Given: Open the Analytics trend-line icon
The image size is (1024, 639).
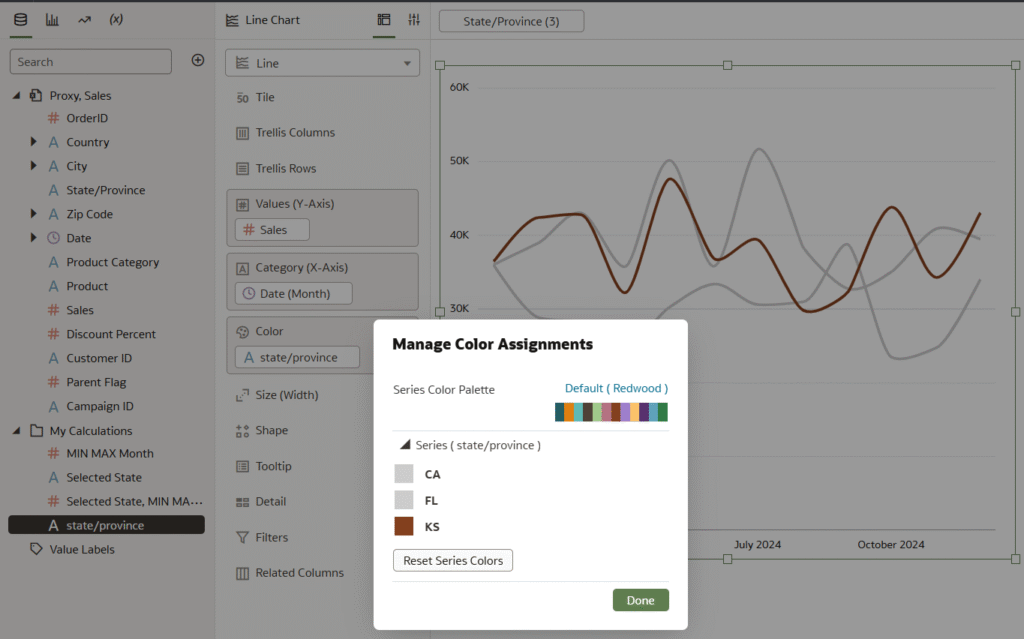Looking at the screenshot, I should click(84, 20).
